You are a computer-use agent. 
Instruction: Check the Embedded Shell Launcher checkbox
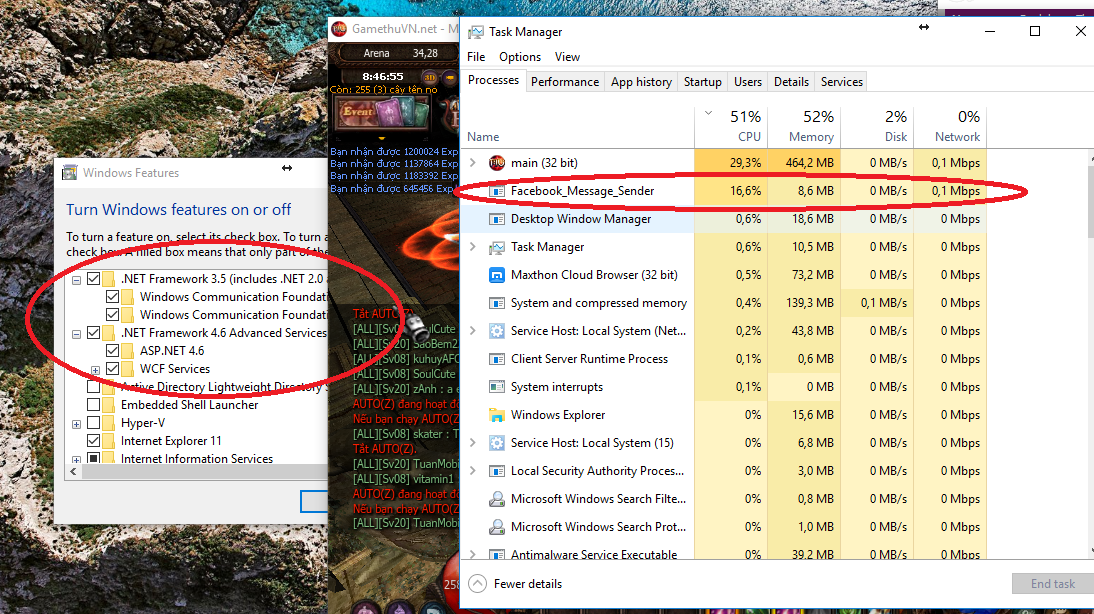pos(93,405)
